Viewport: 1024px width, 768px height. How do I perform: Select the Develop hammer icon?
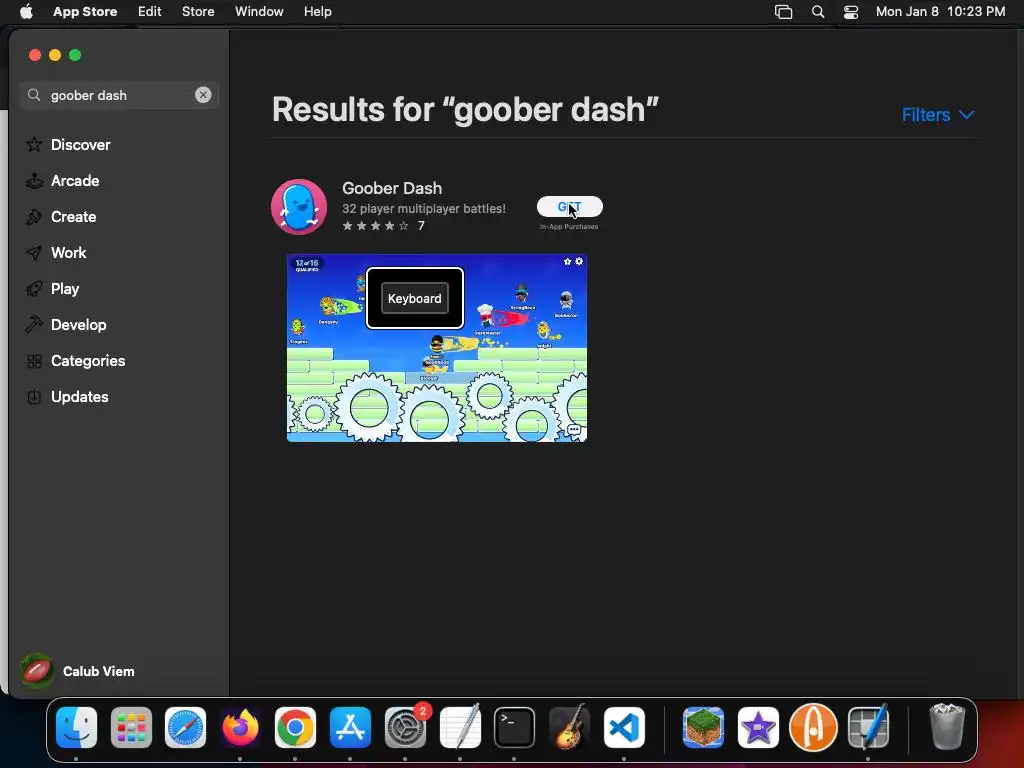(34, 324)
